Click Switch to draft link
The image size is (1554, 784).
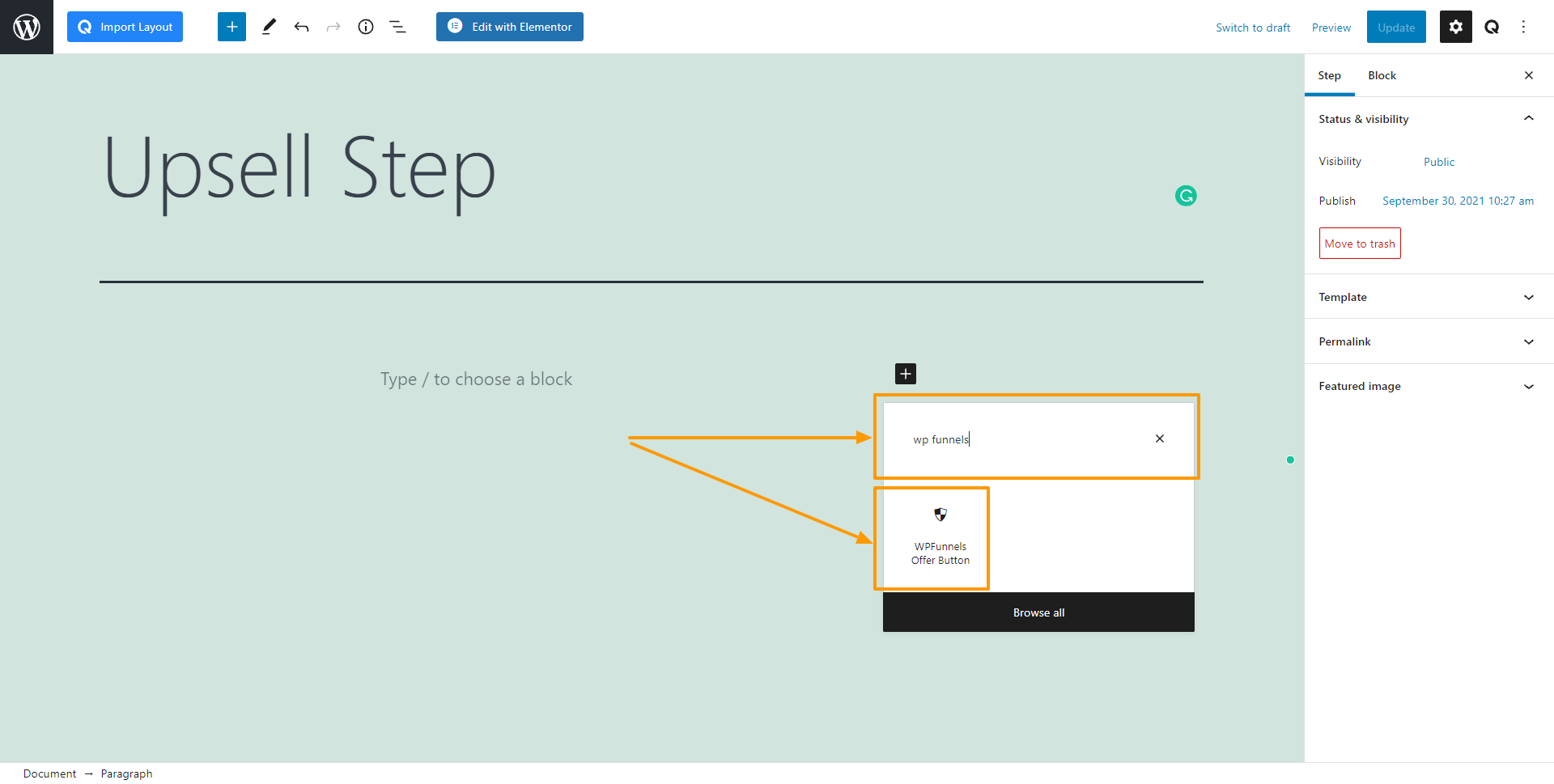pyautogui.click(x=1253, y=28)
